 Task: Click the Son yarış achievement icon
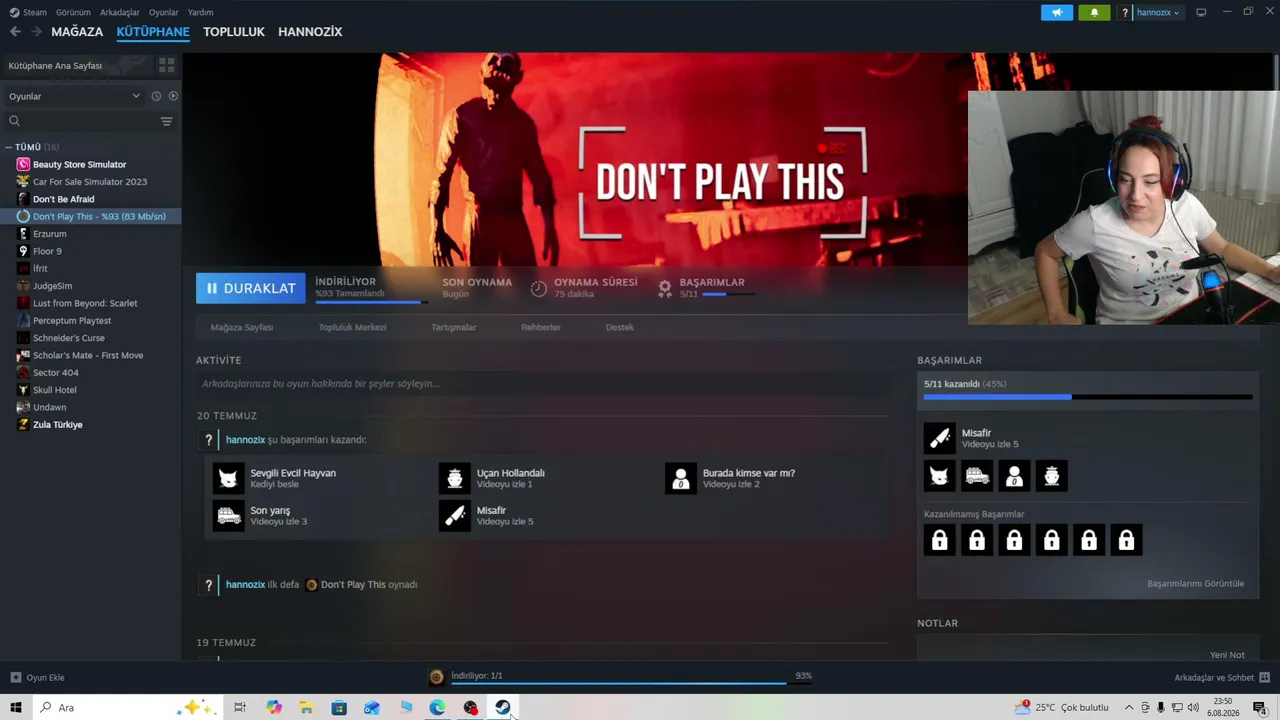tap(229, 516)
